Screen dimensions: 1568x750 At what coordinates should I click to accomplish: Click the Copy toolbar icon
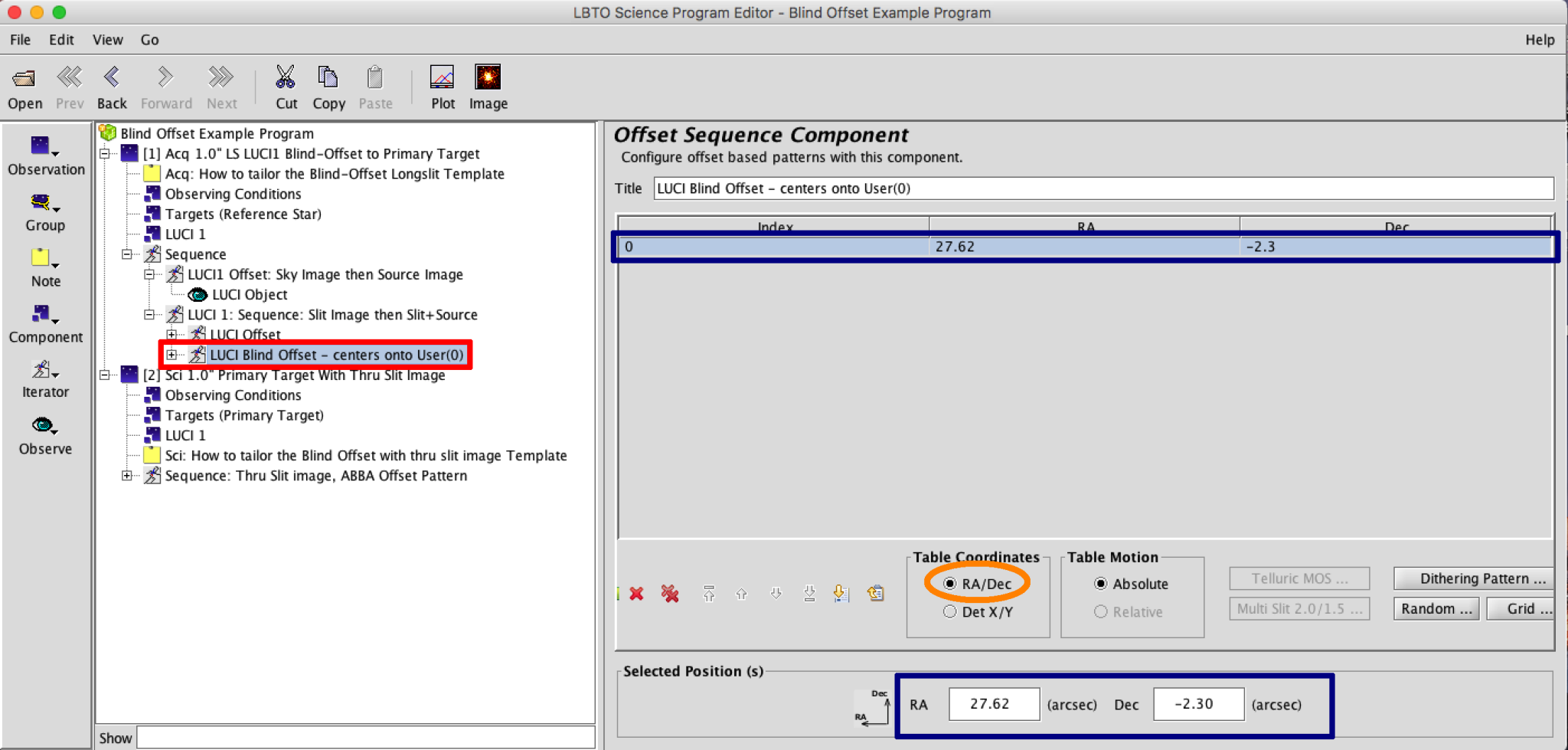(x=328, y=77)
